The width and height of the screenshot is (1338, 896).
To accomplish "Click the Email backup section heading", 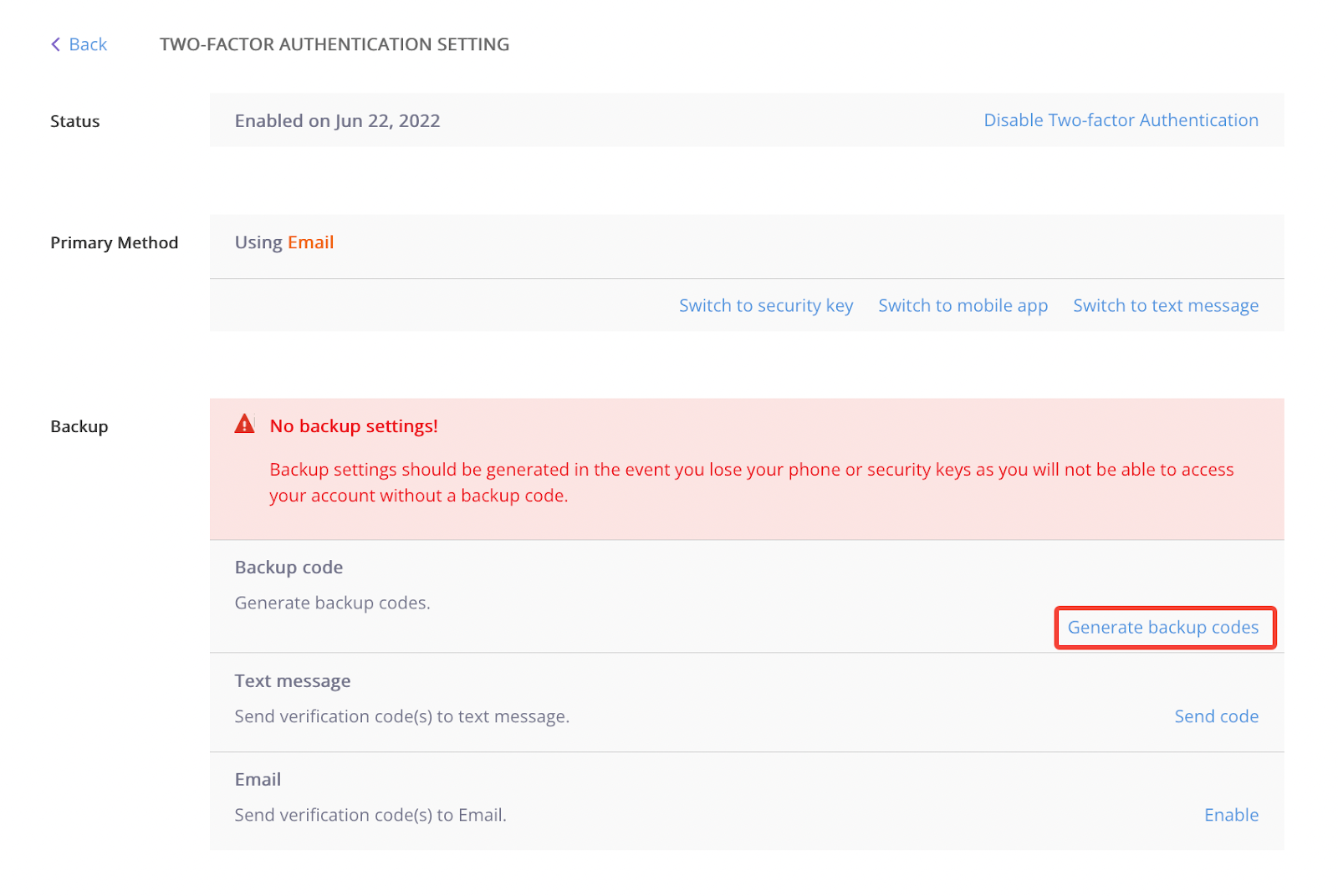I will (258, 780).
